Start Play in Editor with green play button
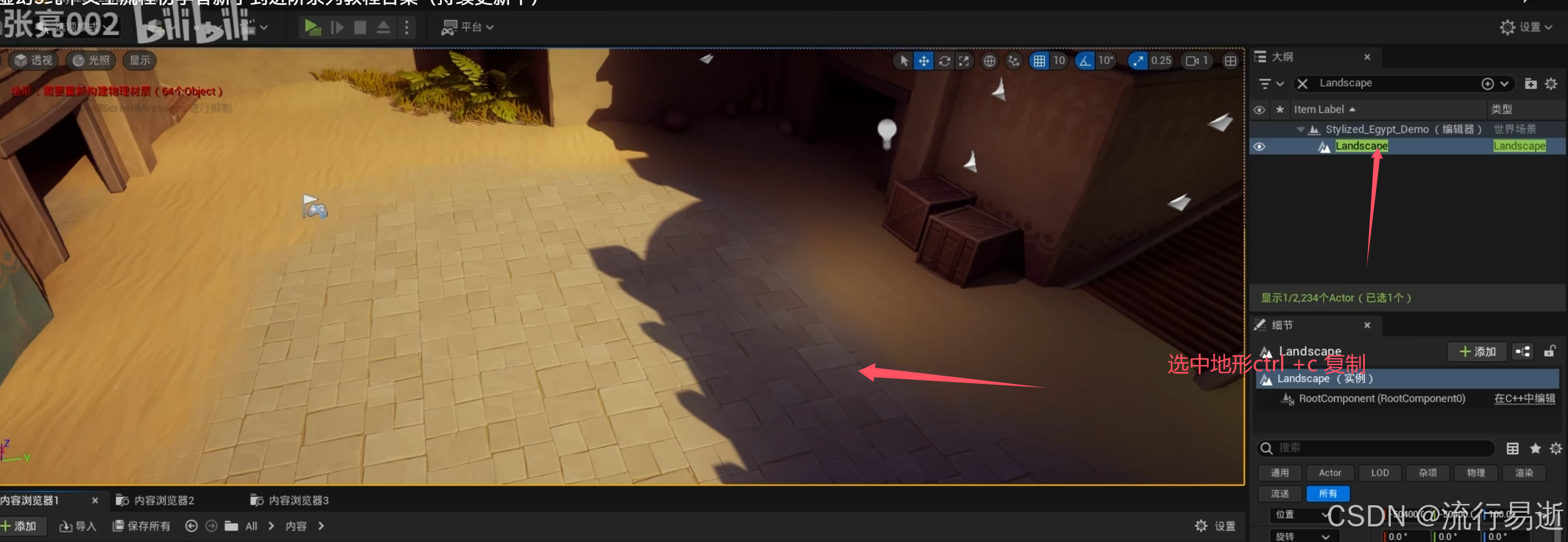This screenshot has width=1568, height=542. coord(312,27)
